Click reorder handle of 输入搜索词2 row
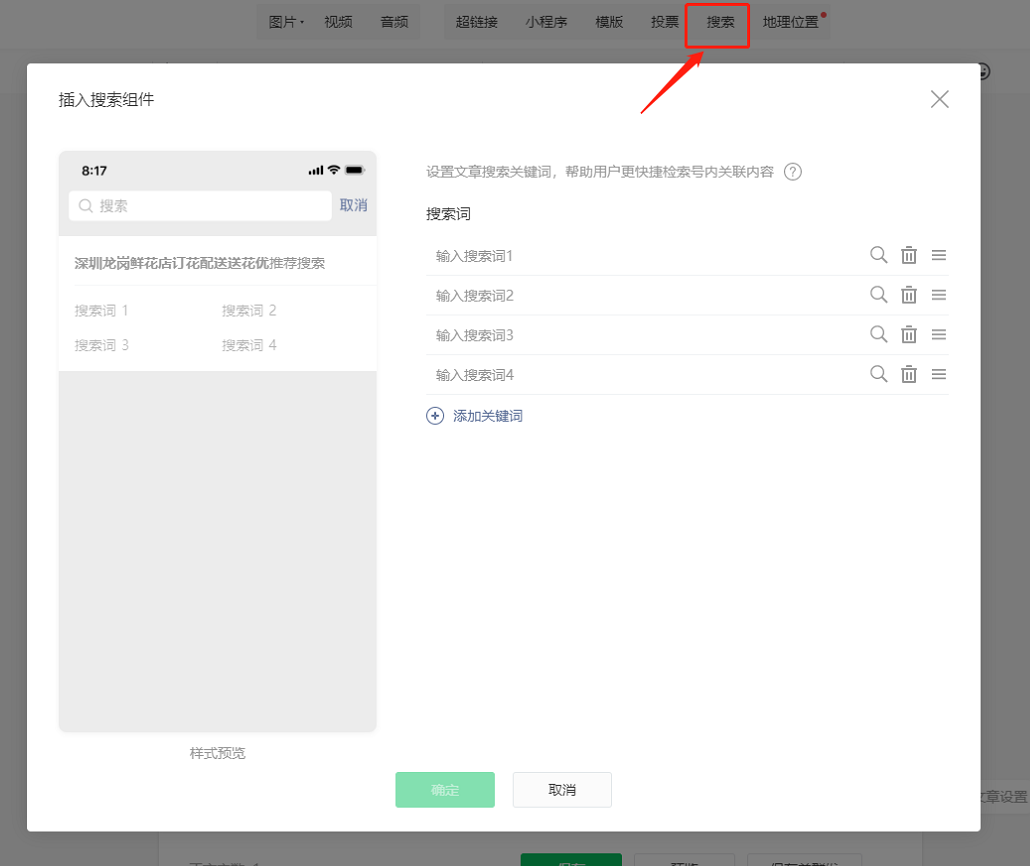 click(x=939, y=295)
